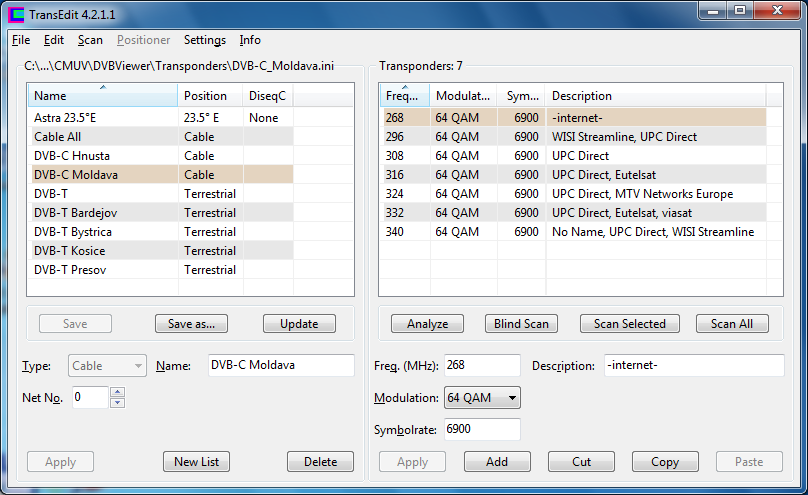Click the Name field containing DVB-C Moldava
Screen dimensions: 808x495
[281, 365]
